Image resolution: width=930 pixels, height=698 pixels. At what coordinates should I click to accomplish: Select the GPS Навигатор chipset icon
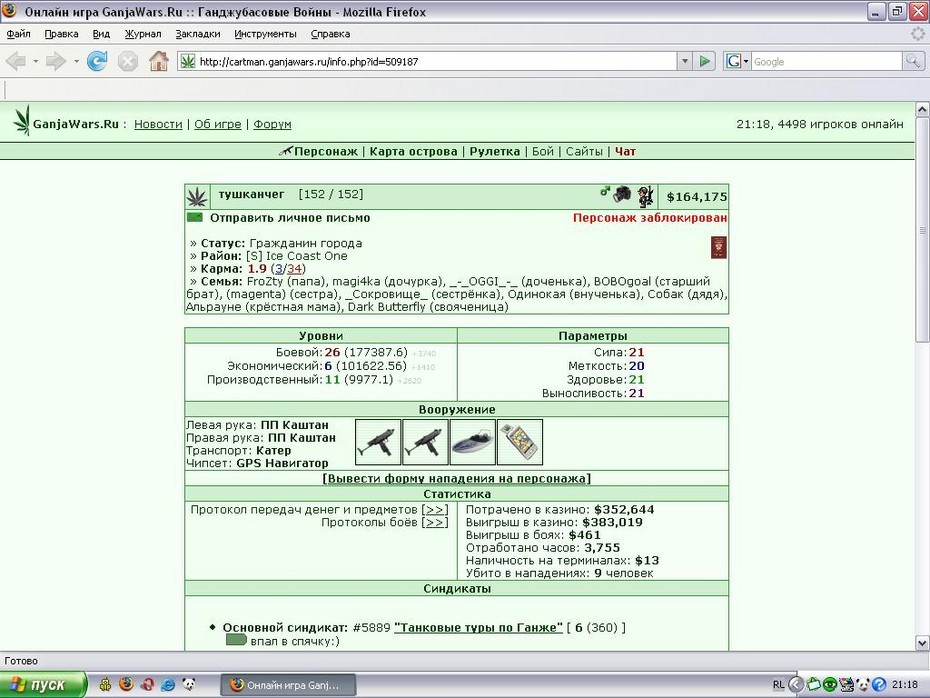click(x=520, y=442)
